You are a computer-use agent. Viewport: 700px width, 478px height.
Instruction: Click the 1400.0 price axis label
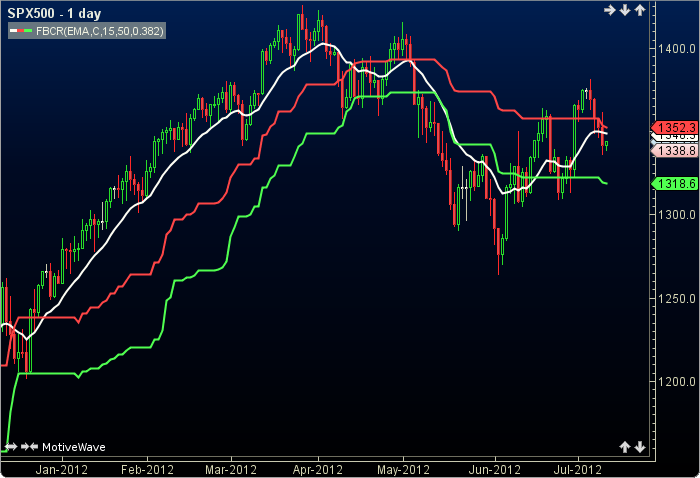click(x=678, y=48)
